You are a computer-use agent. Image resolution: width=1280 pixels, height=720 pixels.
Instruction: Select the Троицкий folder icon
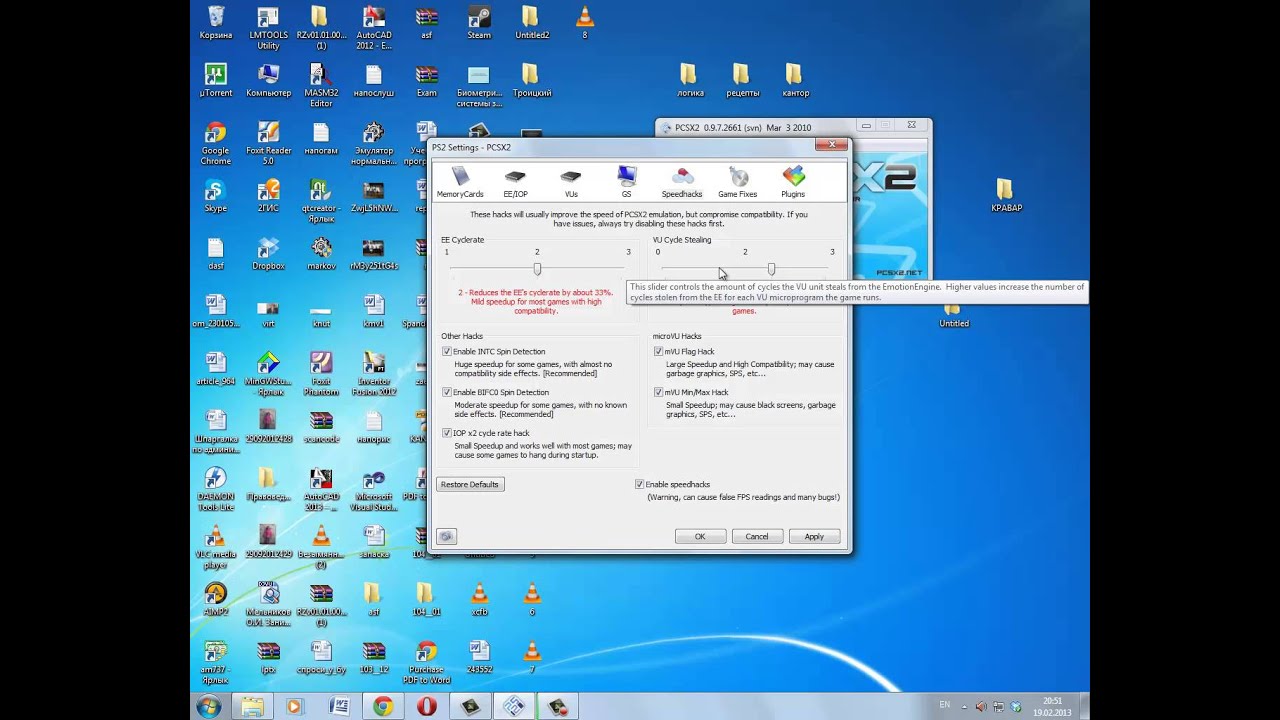(x=532, y=81)
